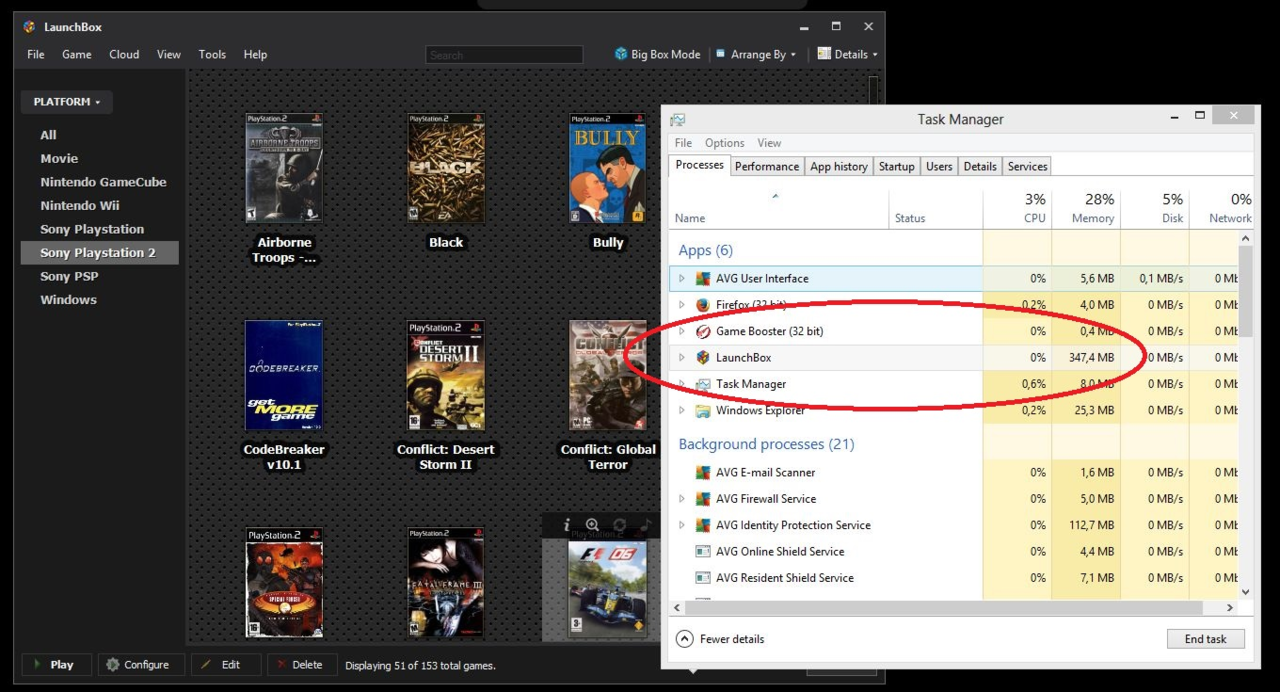1280x692 pixels.
Task: Click the Delete button
Action: 302,664
